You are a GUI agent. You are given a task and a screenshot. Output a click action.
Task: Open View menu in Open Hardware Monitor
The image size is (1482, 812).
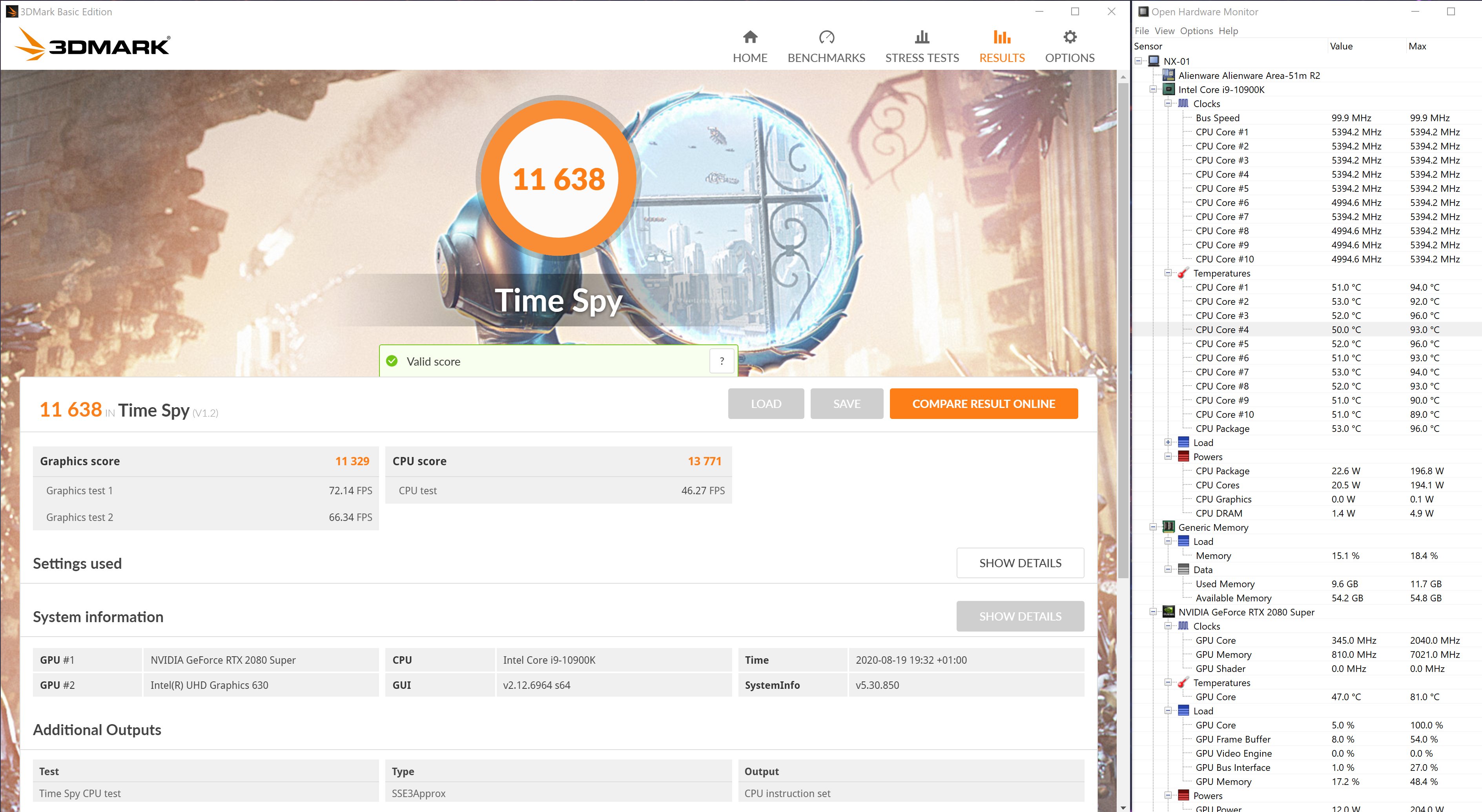coord(1165,31)
